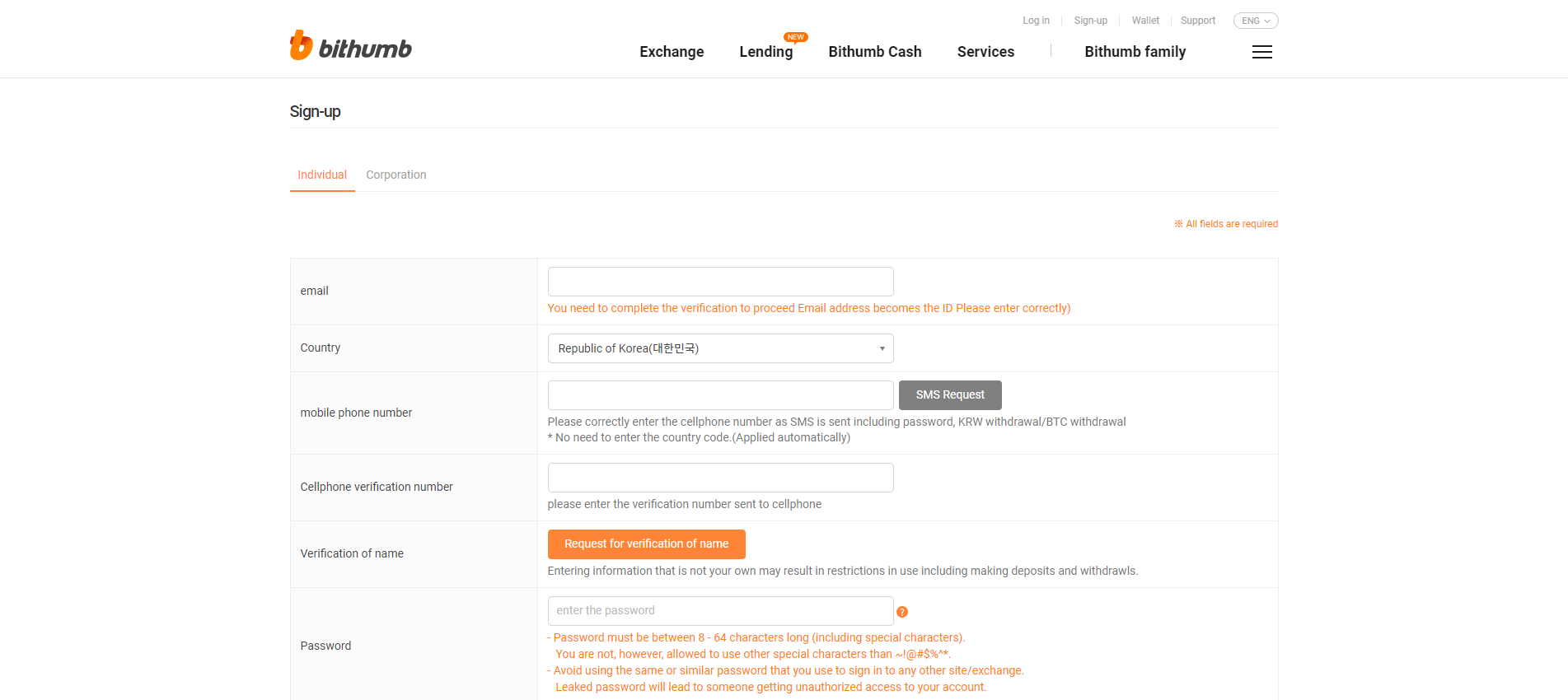Open the ENG language dropdown

[x=1255, y=21]
